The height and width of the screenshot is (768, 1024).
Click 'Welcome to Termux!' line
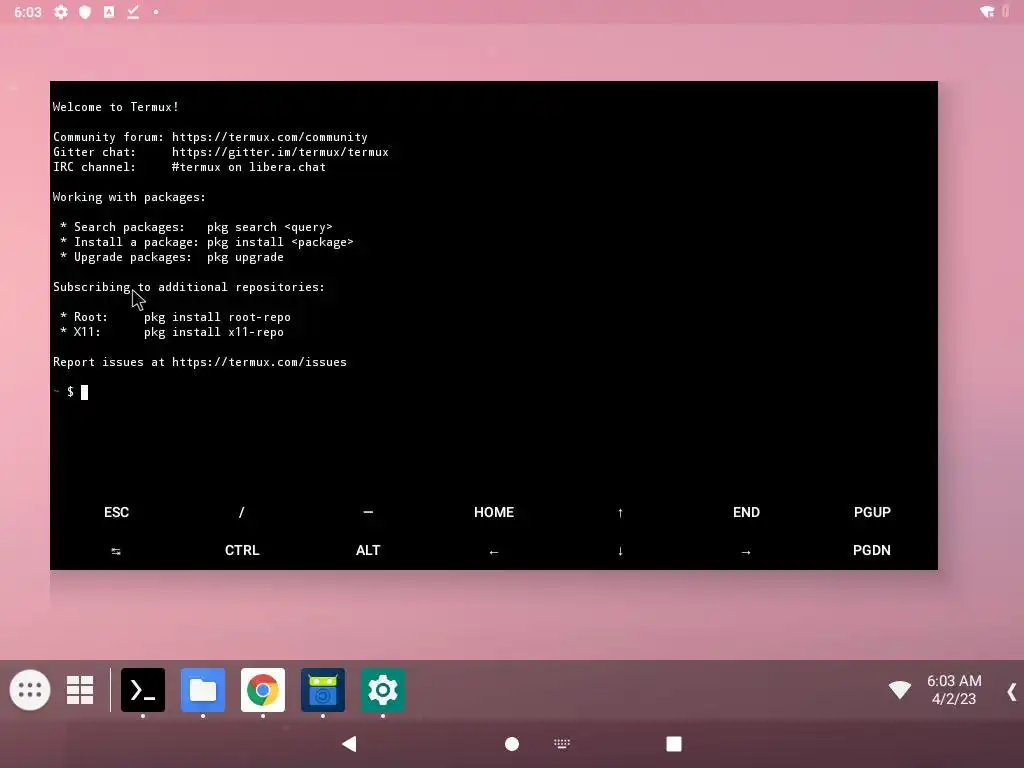click(116, 107)
